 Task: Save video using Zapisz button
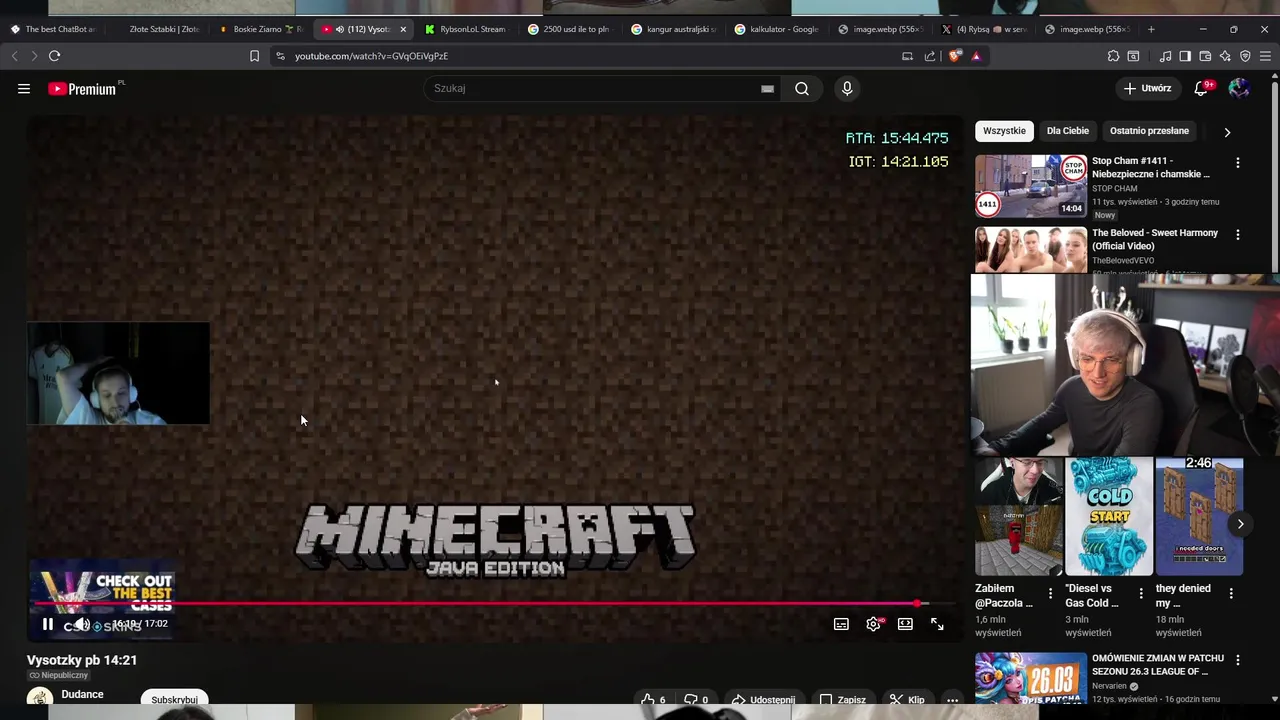(x=842, y=700)
